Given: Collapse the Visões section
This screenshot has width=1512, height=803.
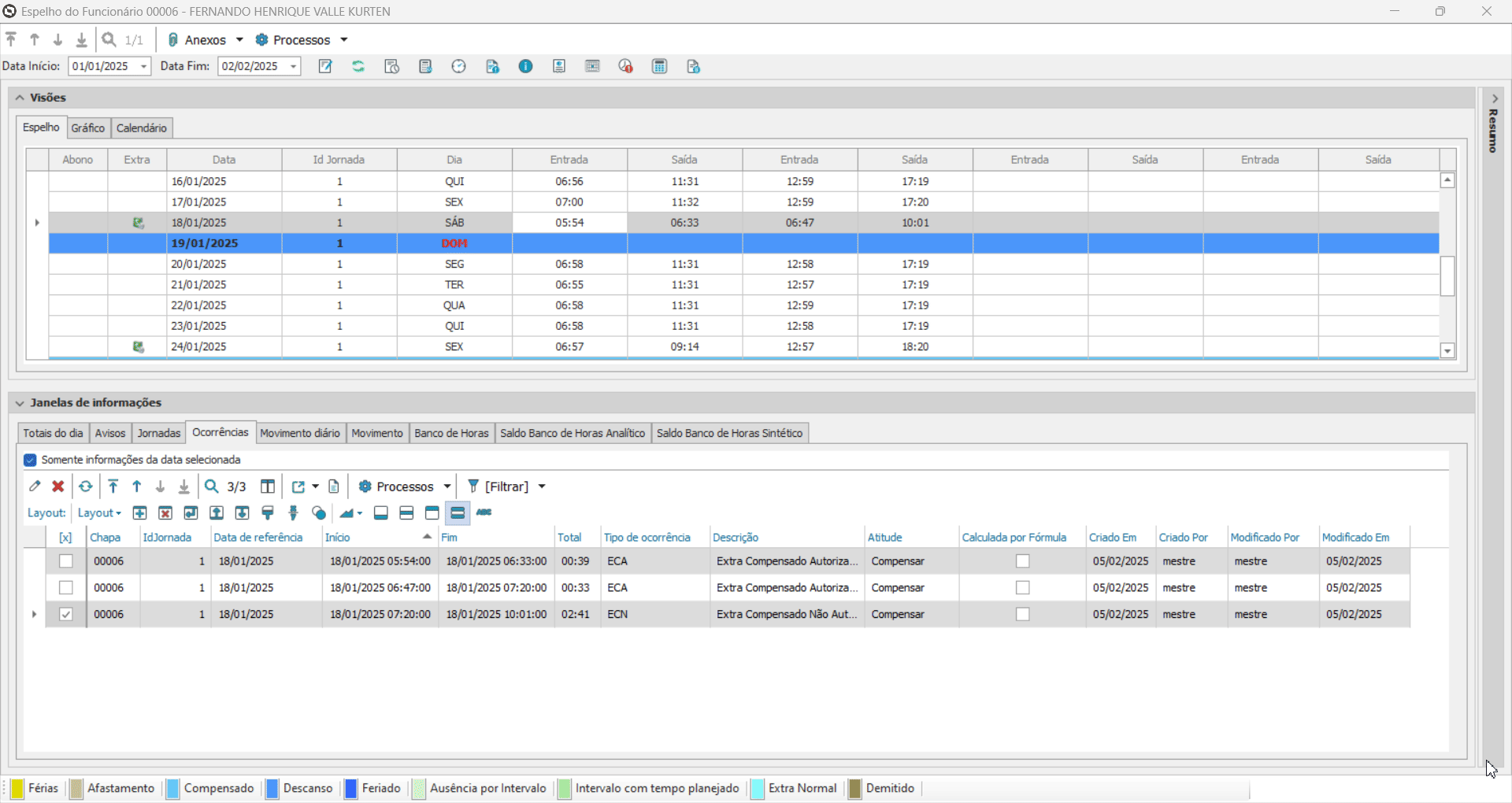Looking at the screenshot, I should pos(20,98).
